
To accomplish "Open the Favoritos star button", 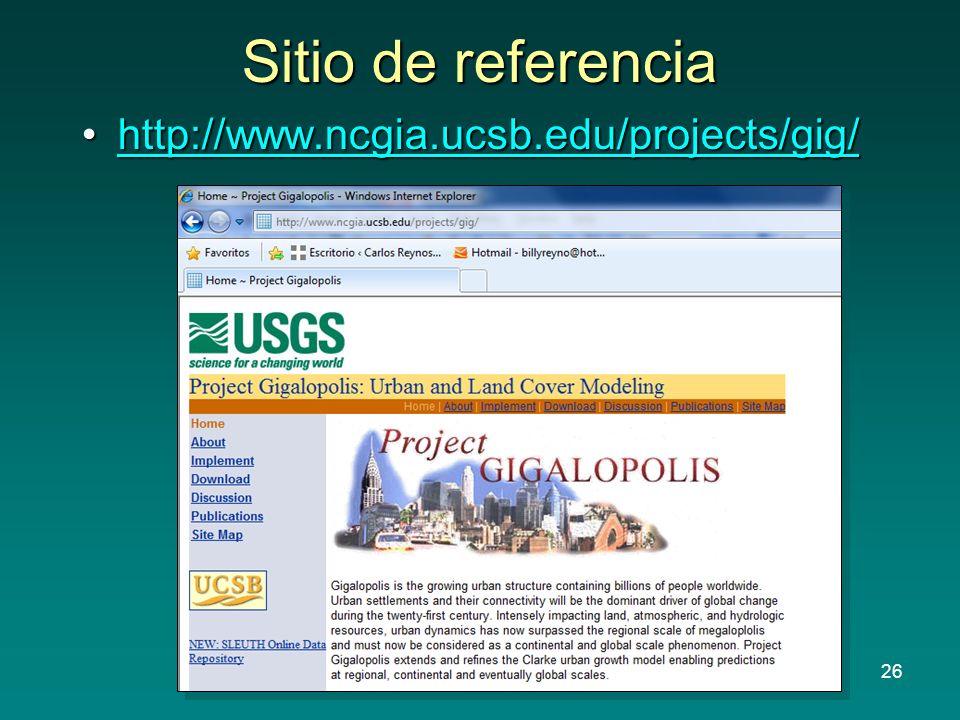I will coord(218,252).
